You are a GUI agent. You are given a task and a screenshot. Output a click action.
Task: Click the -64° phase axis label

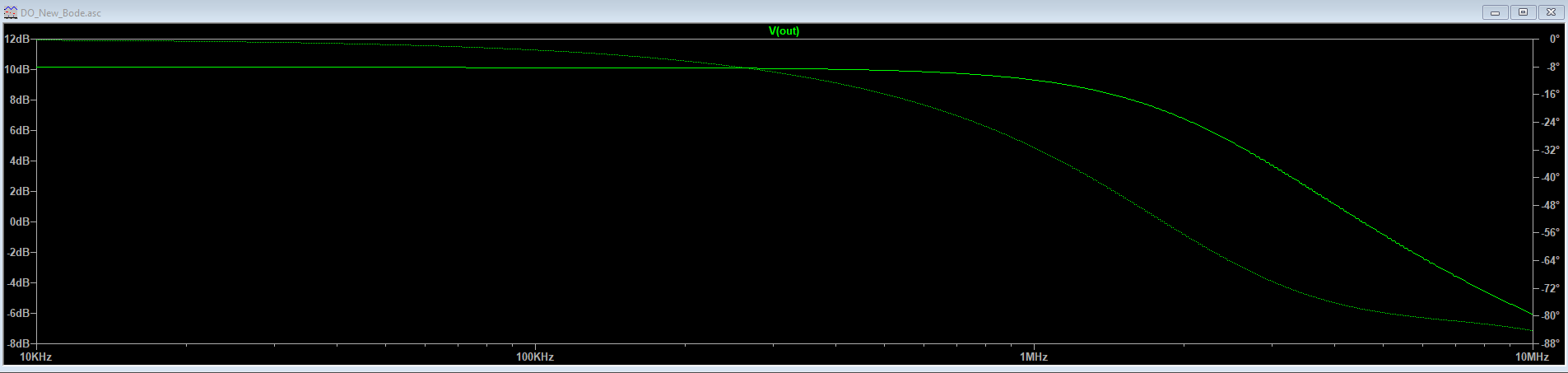(1550, 261)
